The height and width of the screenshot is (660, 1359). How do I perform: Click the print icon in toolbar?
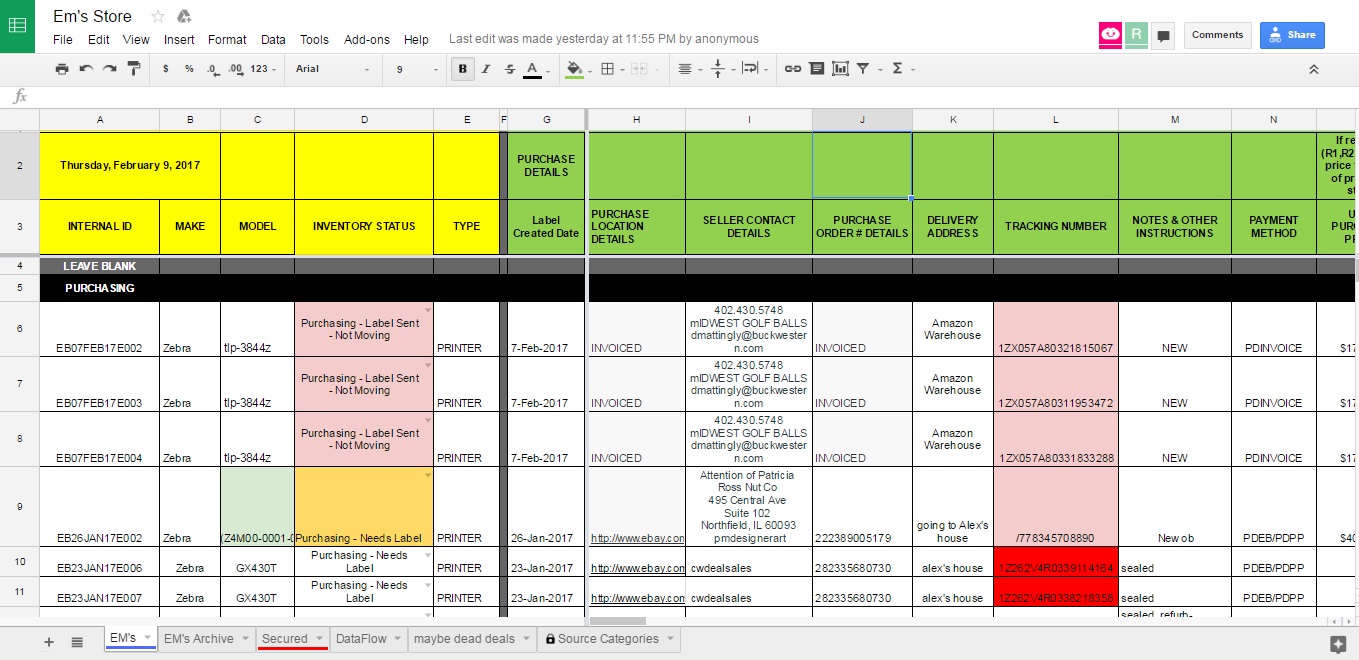point(62,69)
